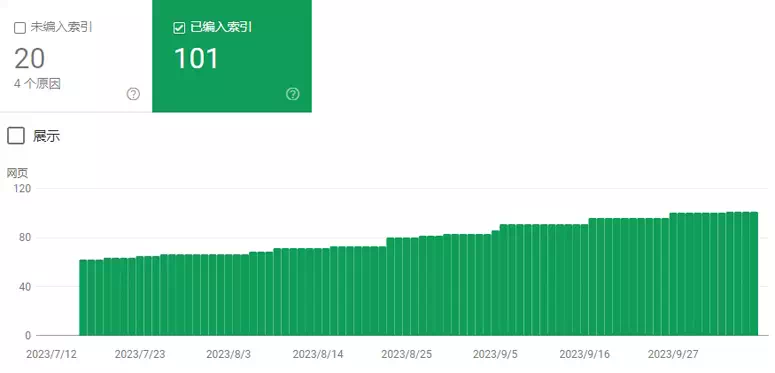775x373 pixels.
Task: Click the 已编入索引 label text
Action: (221, 28)
